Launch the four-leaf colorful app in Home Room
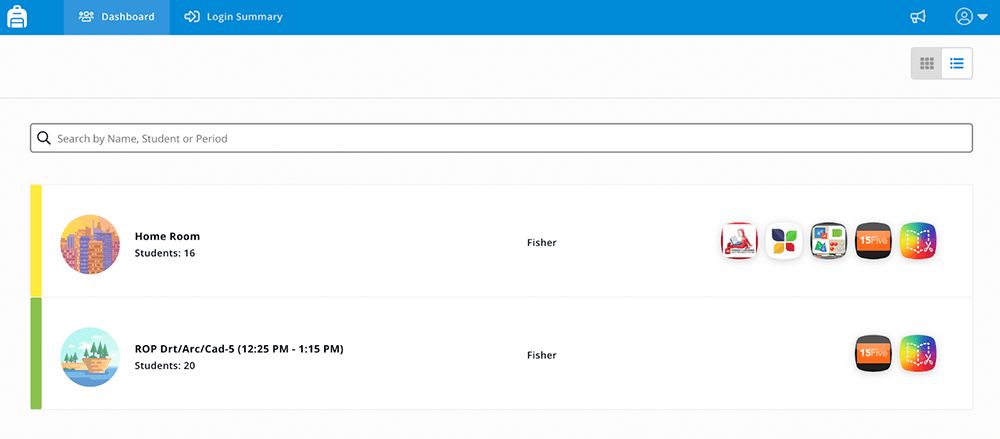 [784, 241]
